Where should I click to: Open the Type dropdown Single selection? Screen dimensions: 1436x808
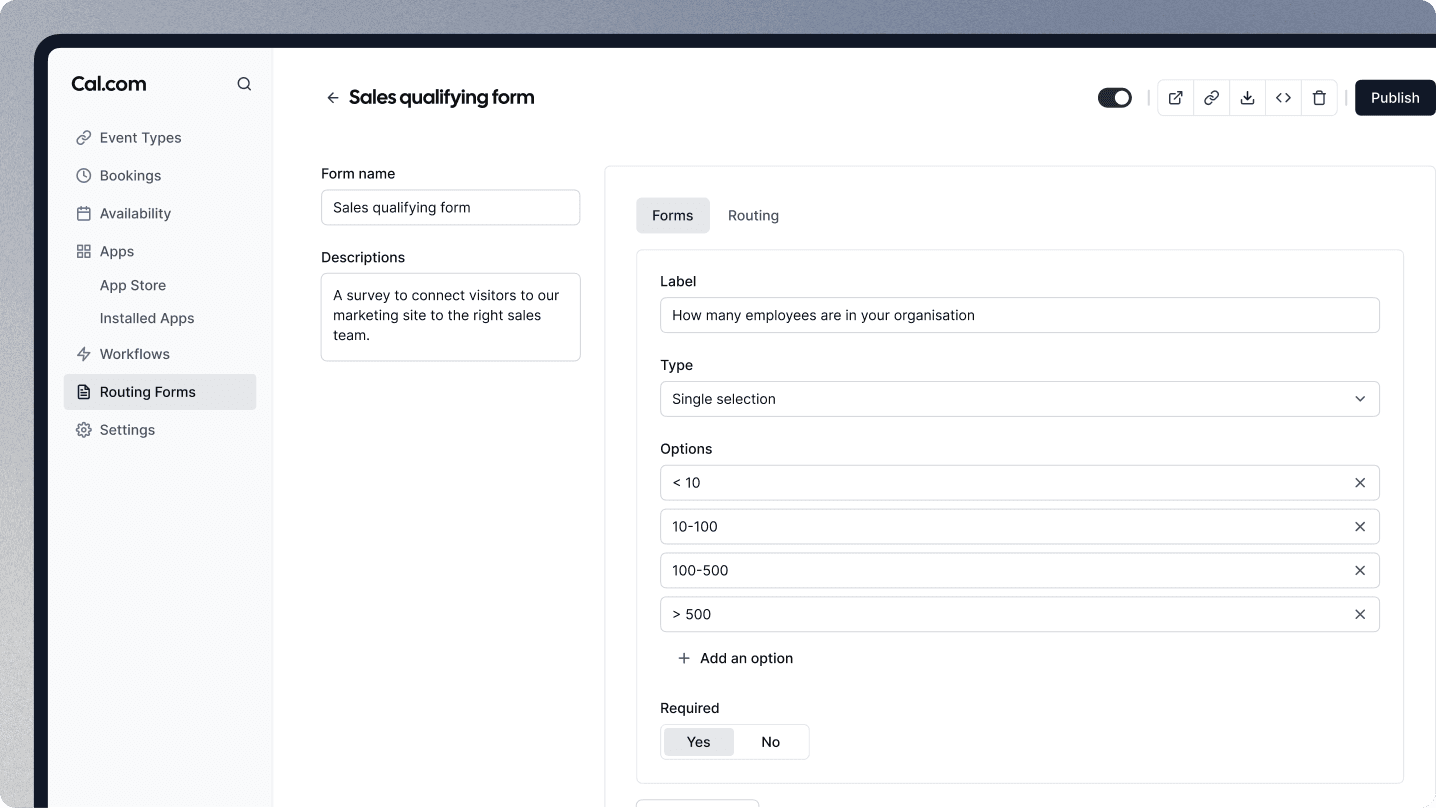[x=1020, y=399]
